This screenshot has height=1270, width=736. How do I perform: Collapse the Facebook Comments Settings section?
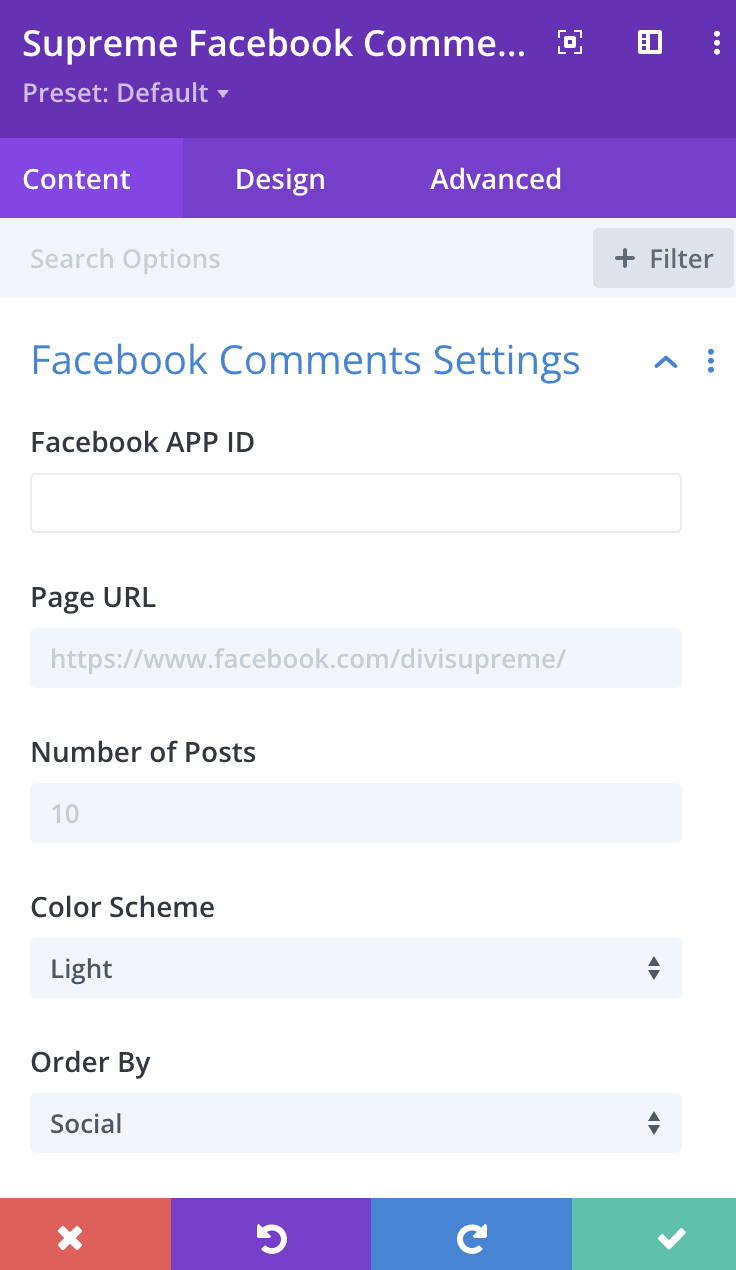(665, 361)
